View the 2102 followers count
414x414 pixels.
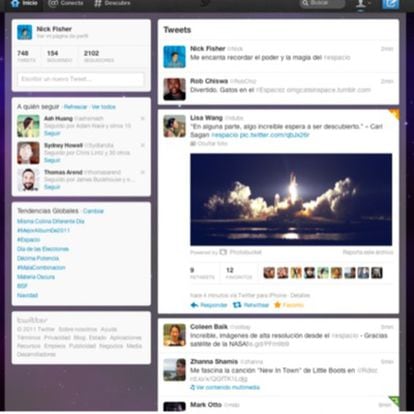(99, 56)
